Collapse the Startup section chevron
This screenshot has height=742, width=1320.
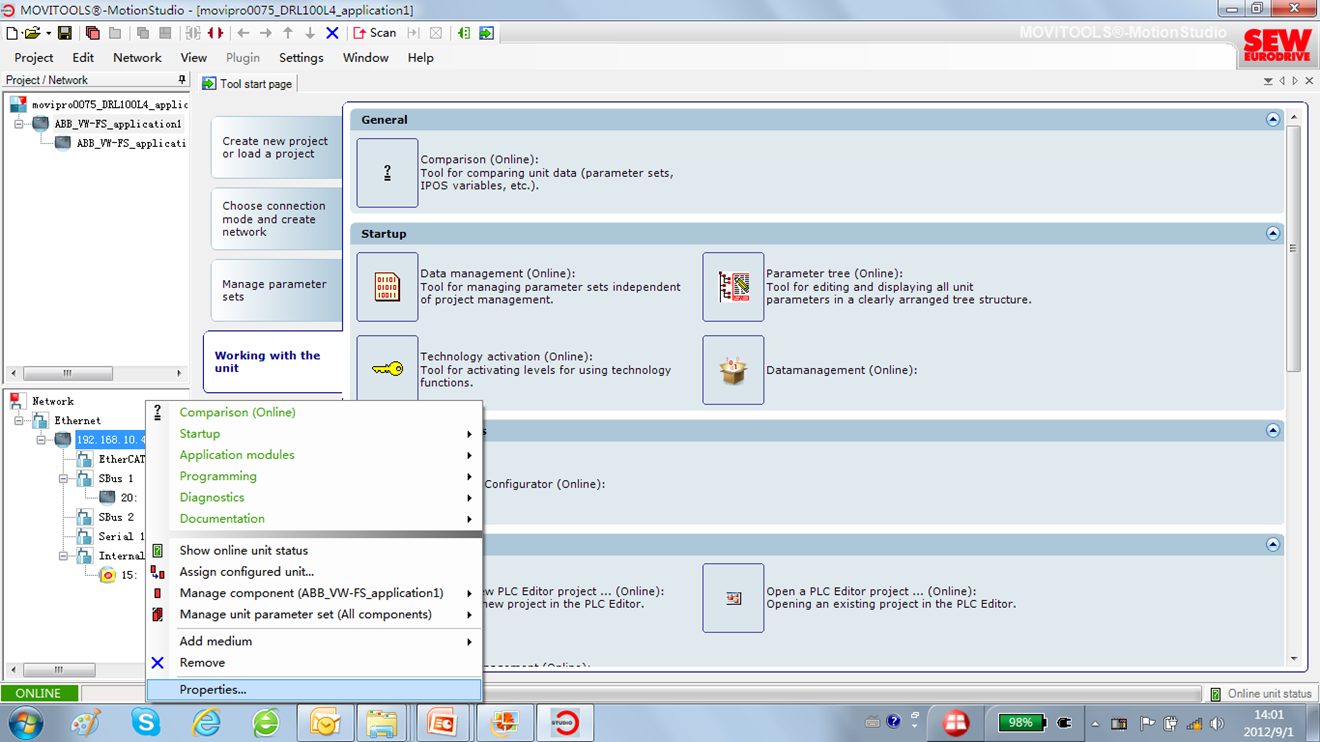tap(1272, 233)
